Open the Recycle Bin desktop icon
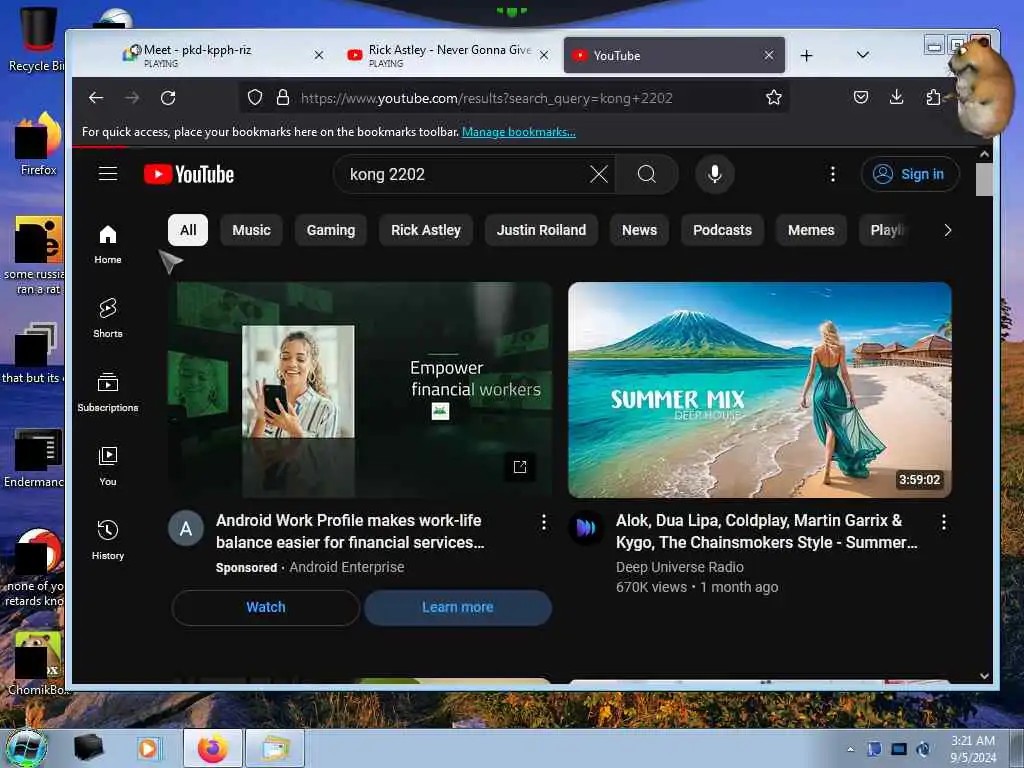 pyautogui.click(x=36, y=38)
